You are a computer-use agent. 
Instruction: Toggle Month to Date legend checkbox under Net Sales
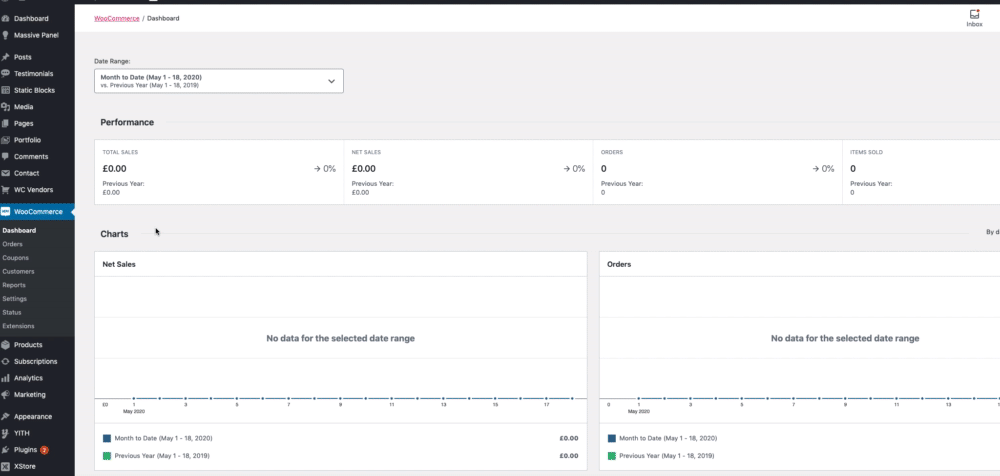(107, 438)
